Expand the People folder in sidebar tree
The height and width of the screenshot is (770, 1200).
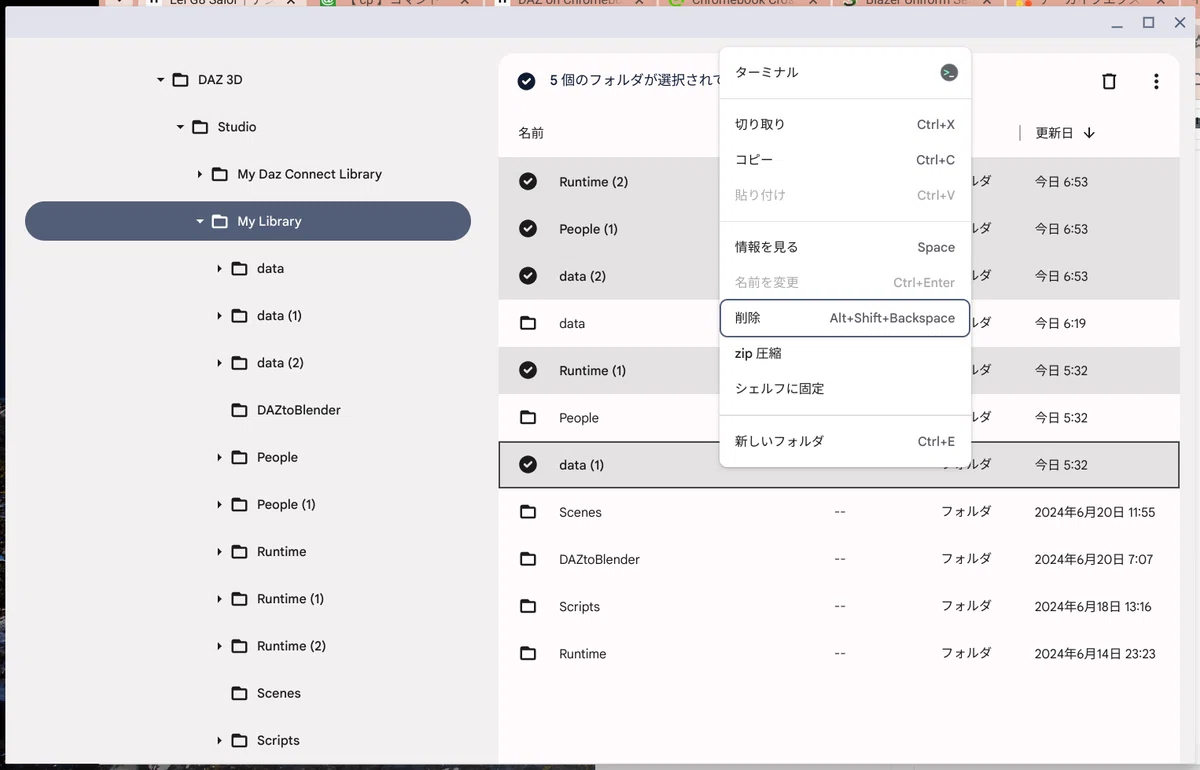tap(219, 457)
